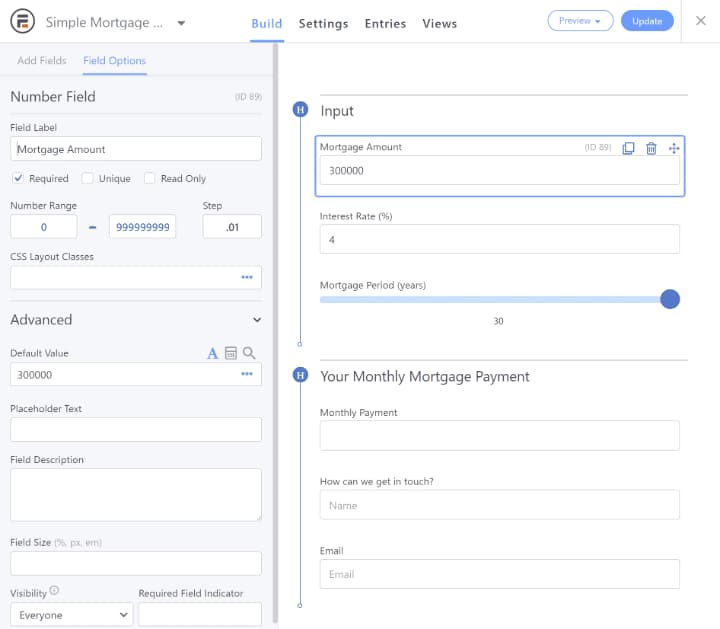Click the Mortgage Amount preview input

click(x=500, y=170)
